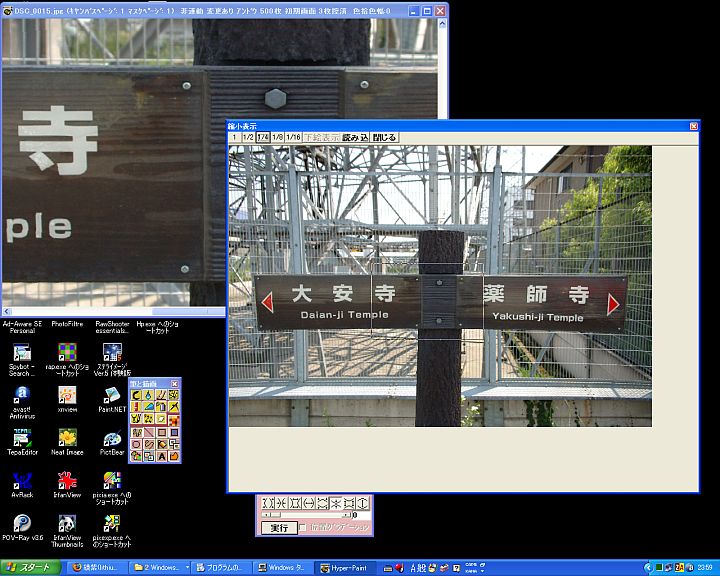The image size is (720, 576).
Task: Open avast! Antivirus desktop shortcut
Action: (x=21, y=396)
